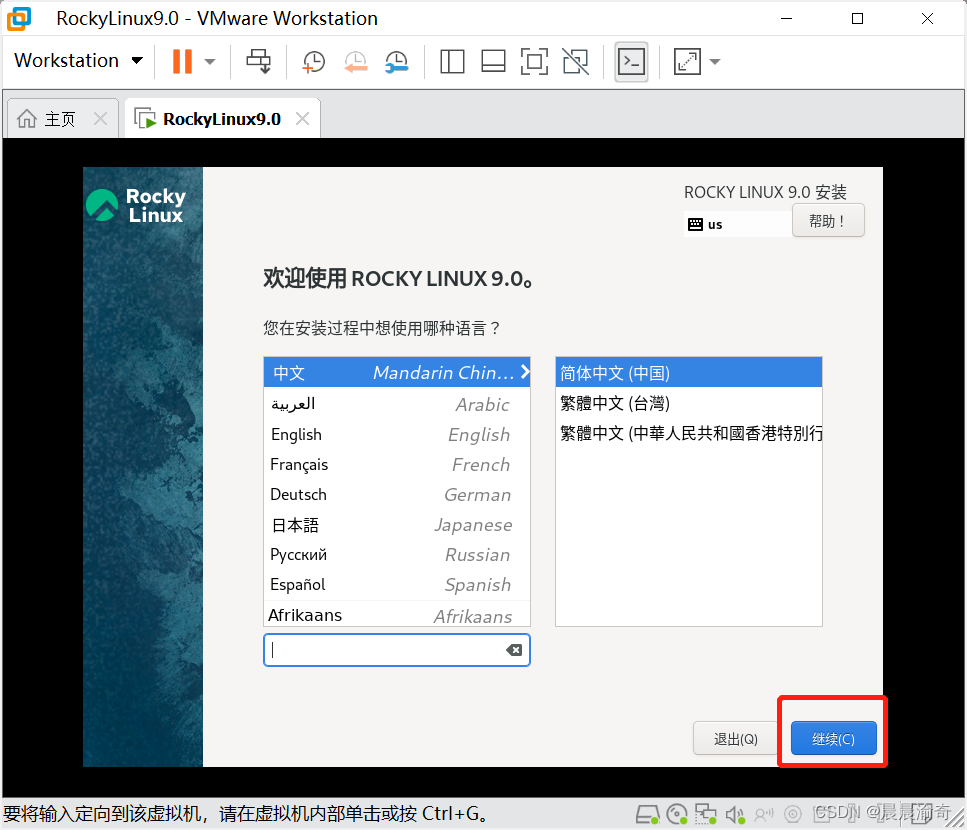Open the snapshot manager

click(397, 62)
